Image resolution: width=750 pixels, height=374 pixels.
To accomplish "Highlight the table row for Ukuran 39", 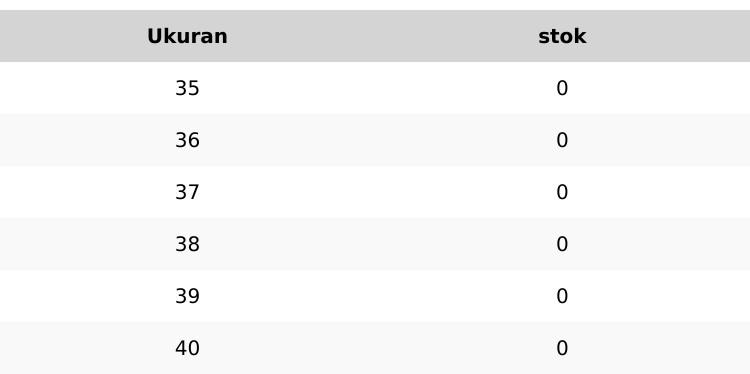I will point(375,296).
